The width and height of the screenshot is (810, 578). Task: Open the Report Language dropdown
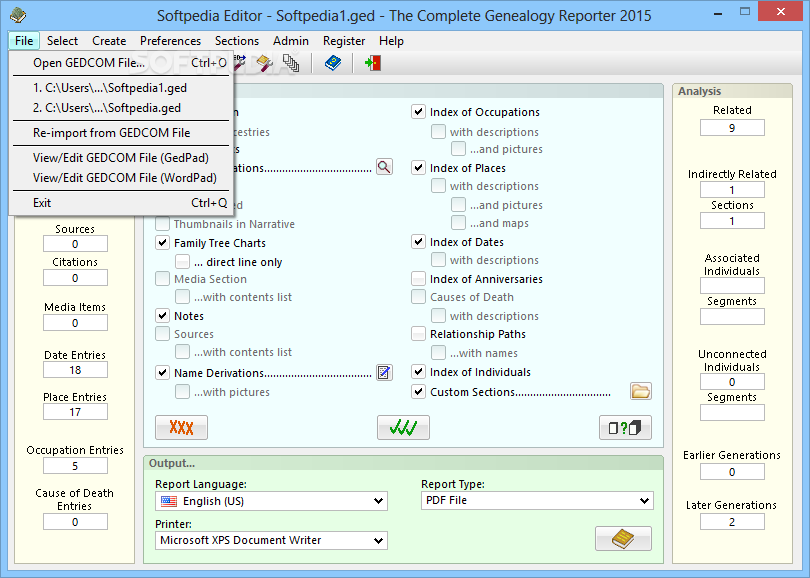pos(271,501)
